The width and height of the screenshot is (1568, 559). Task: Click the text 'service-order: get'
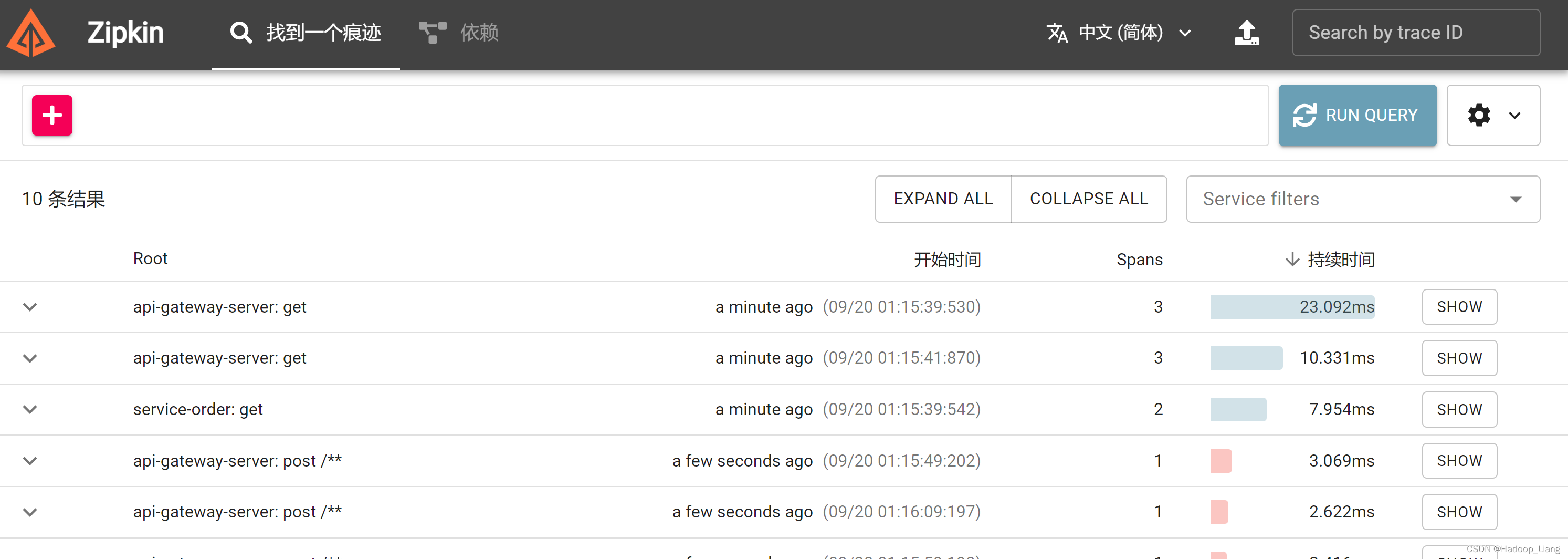tap(198, 409)
